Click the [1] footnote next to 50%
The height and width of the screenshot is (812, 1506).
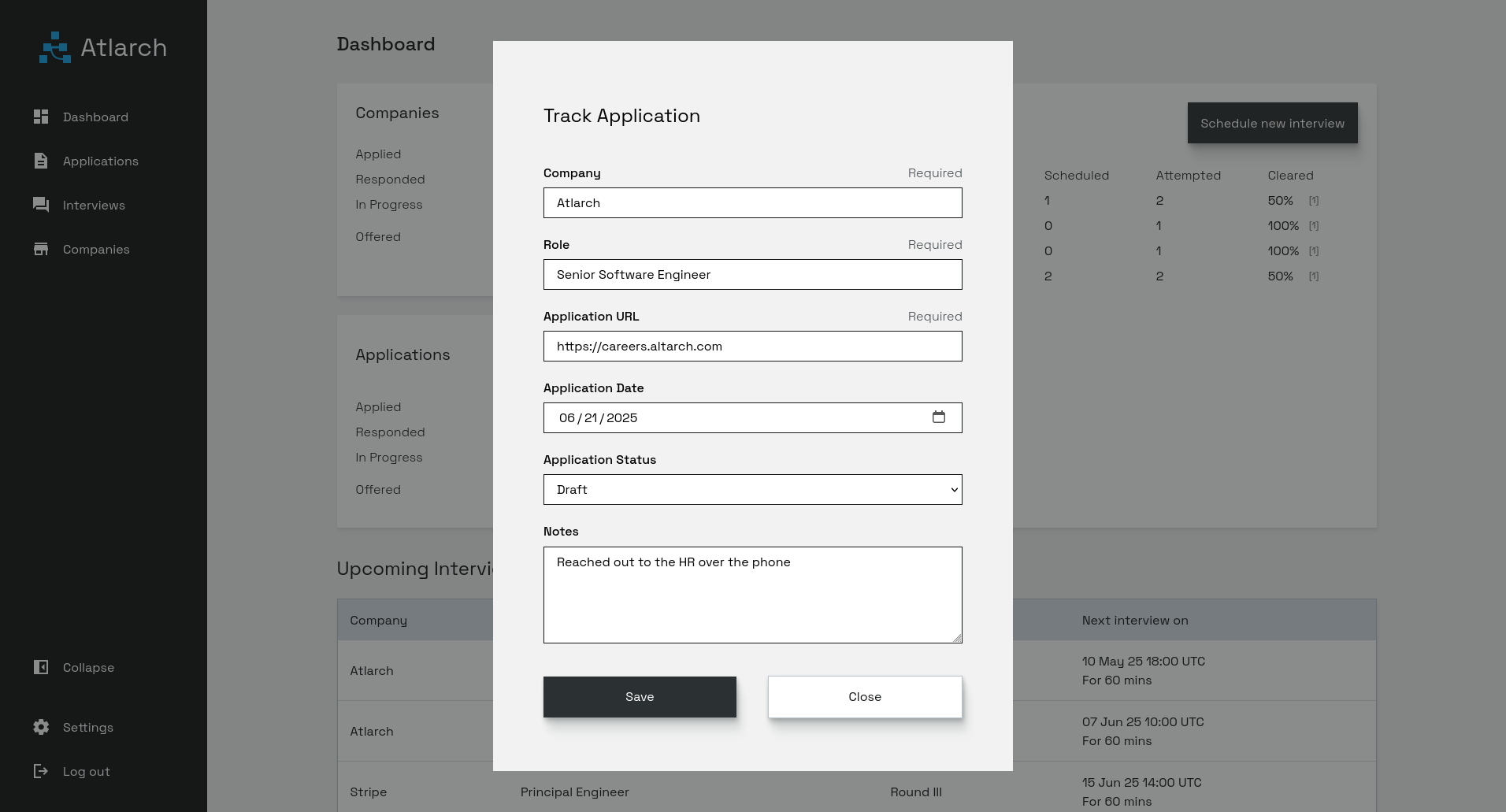click(x=1314, y=200)
